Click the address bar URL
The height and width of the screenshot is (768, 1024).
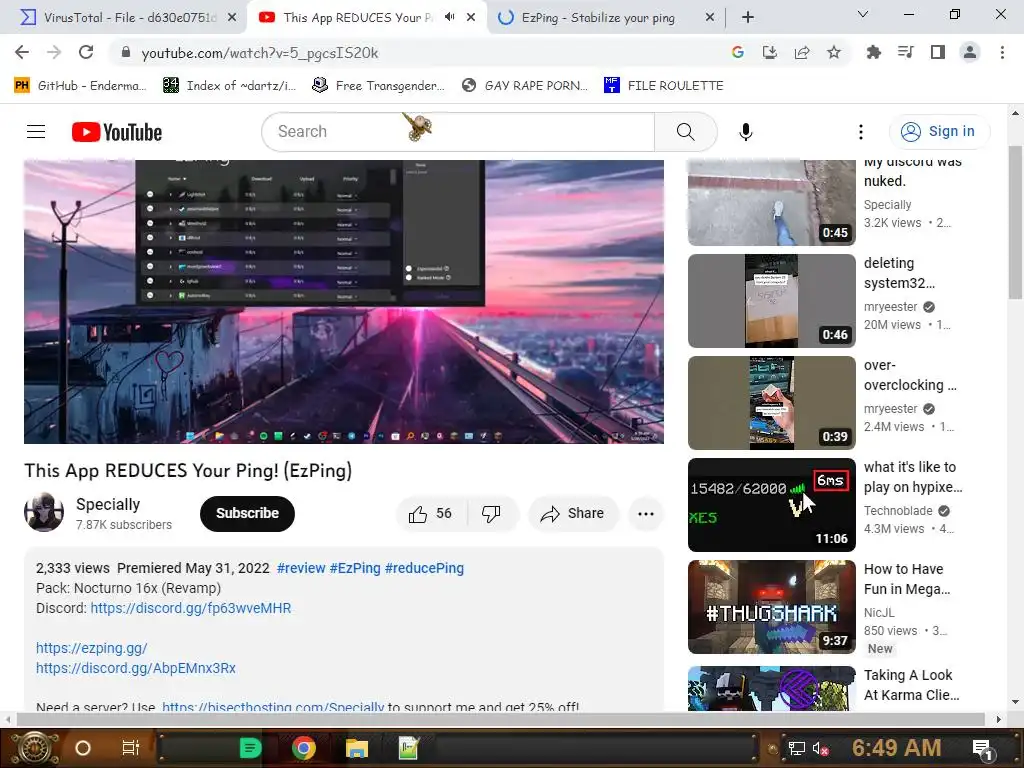coord(260,53)
